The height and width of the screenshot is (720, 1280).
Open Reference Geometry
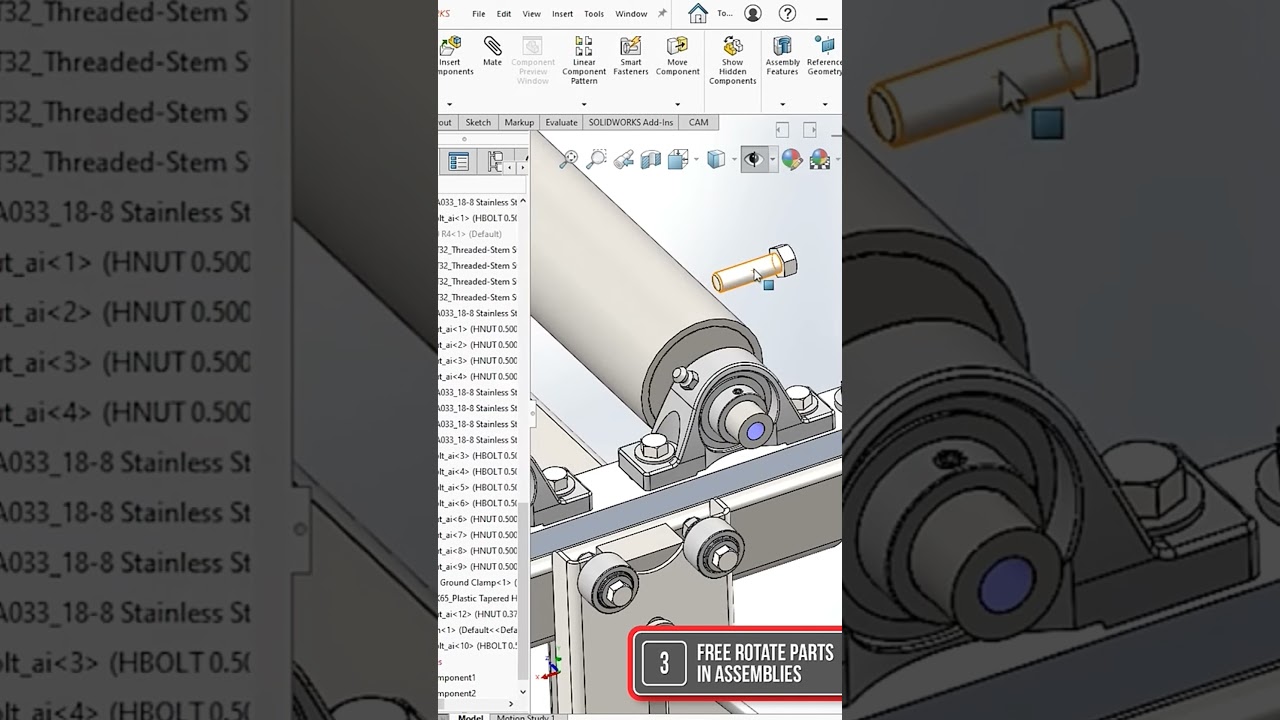coord(824,56)
